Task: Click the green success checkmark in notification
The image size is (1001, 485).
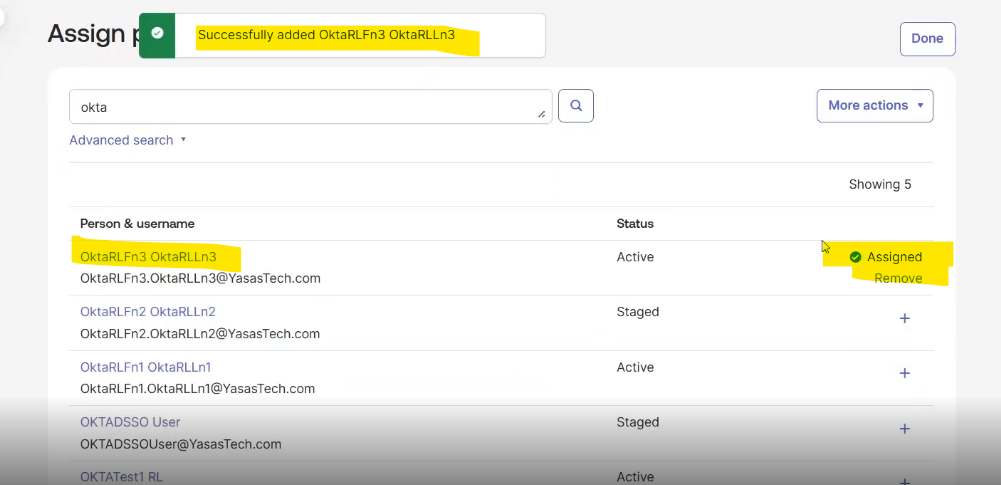Action: [x=157, y=33]
